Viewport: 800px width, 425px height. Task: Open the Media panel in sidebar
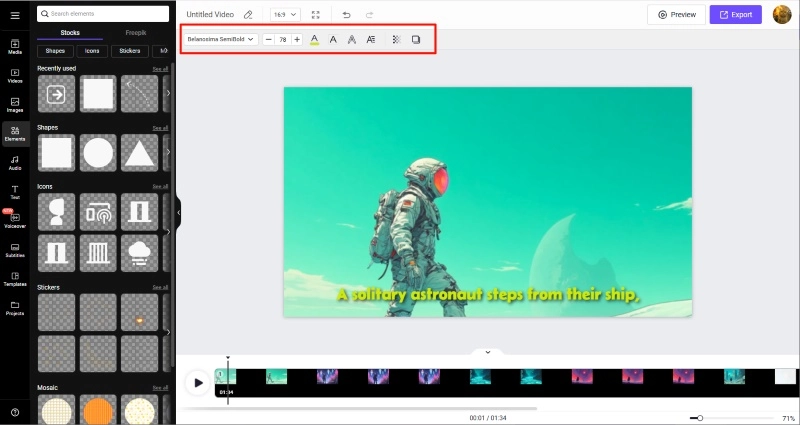point(15,46)
